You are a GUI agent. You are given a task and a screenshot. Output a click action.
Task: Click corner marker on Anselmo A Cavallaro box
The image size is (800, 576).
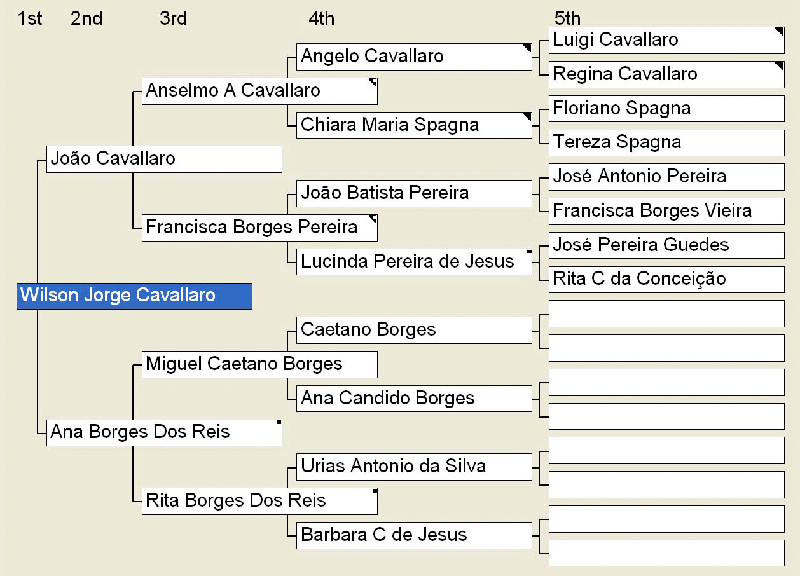pyautogui.click(x=373, y=82)
